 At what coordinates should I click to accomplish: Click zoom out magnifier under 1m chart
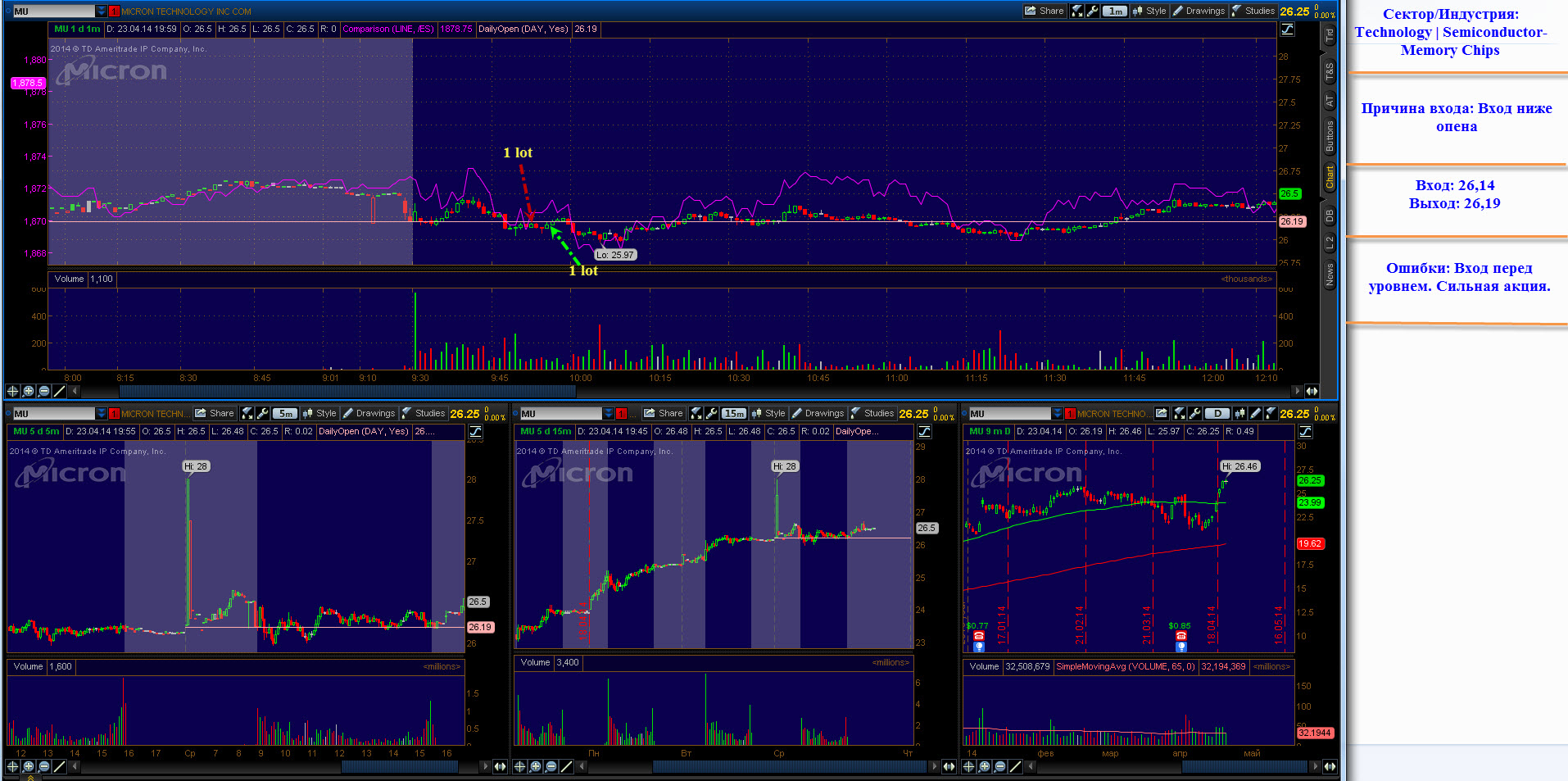pyautogui.click(x=43, y=391)
